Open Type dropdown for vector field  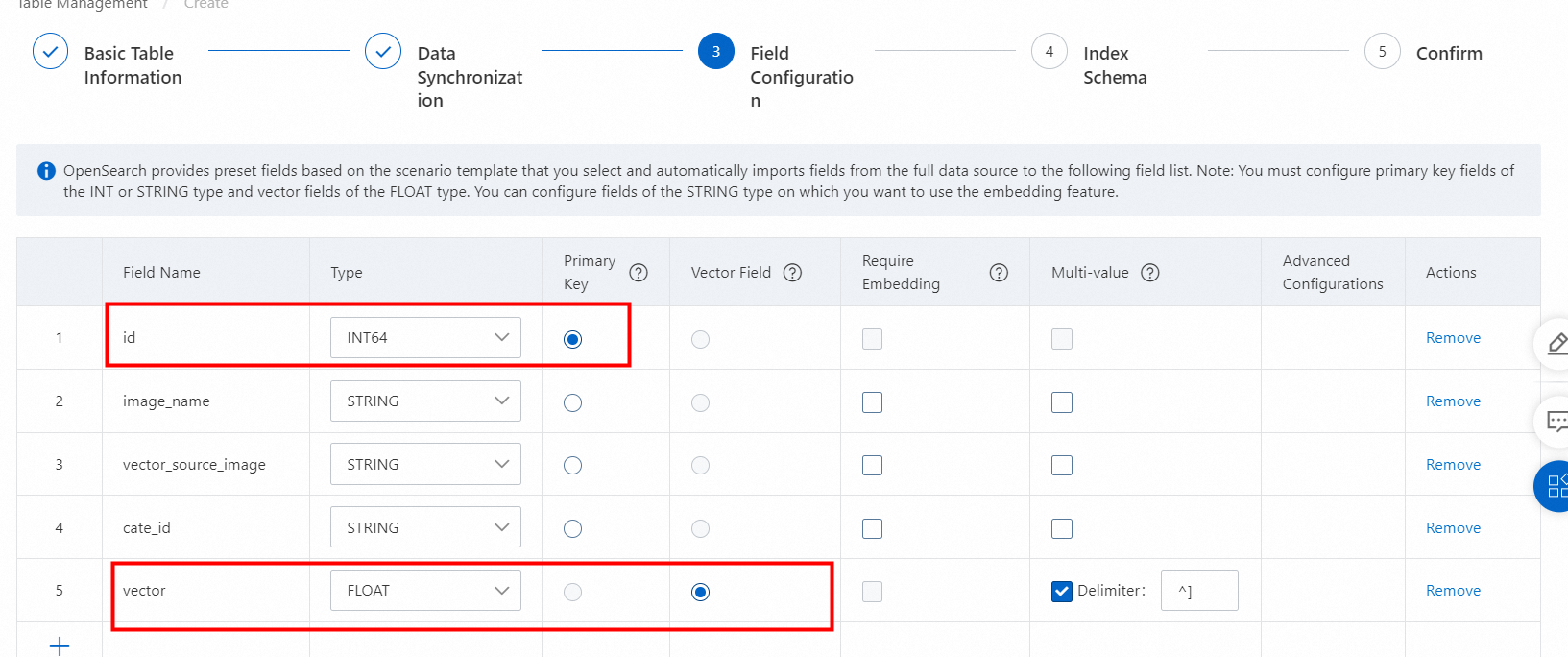(x=425, y=591)
